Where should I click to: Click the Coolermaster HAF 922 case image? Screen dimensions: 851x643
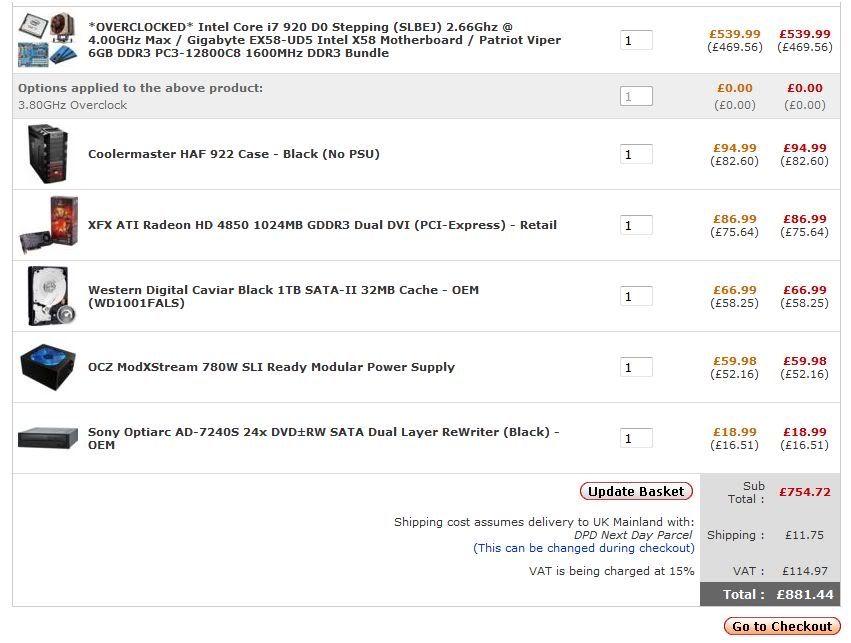(47, 154)
